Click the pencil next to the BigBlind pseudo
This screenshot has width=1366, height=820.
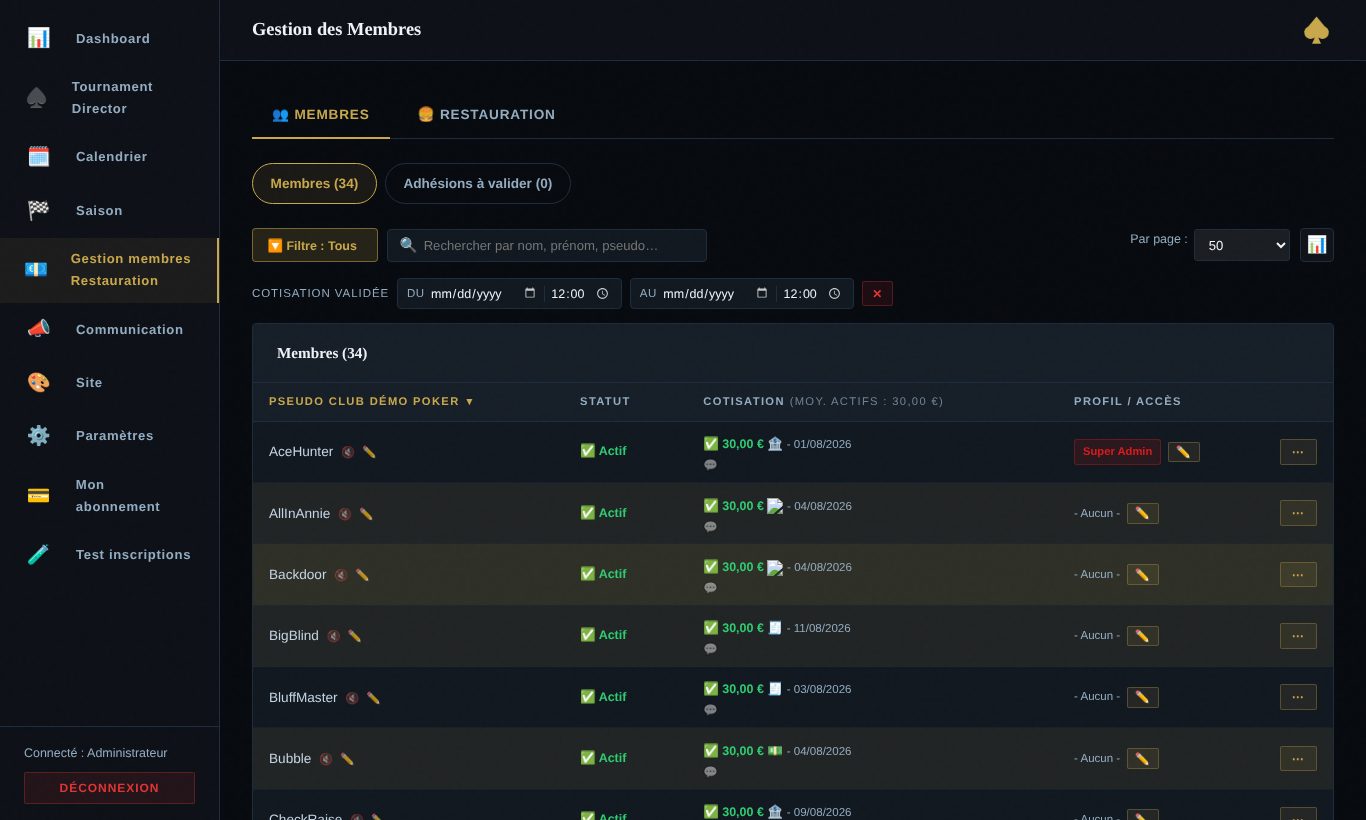[355, 636]
